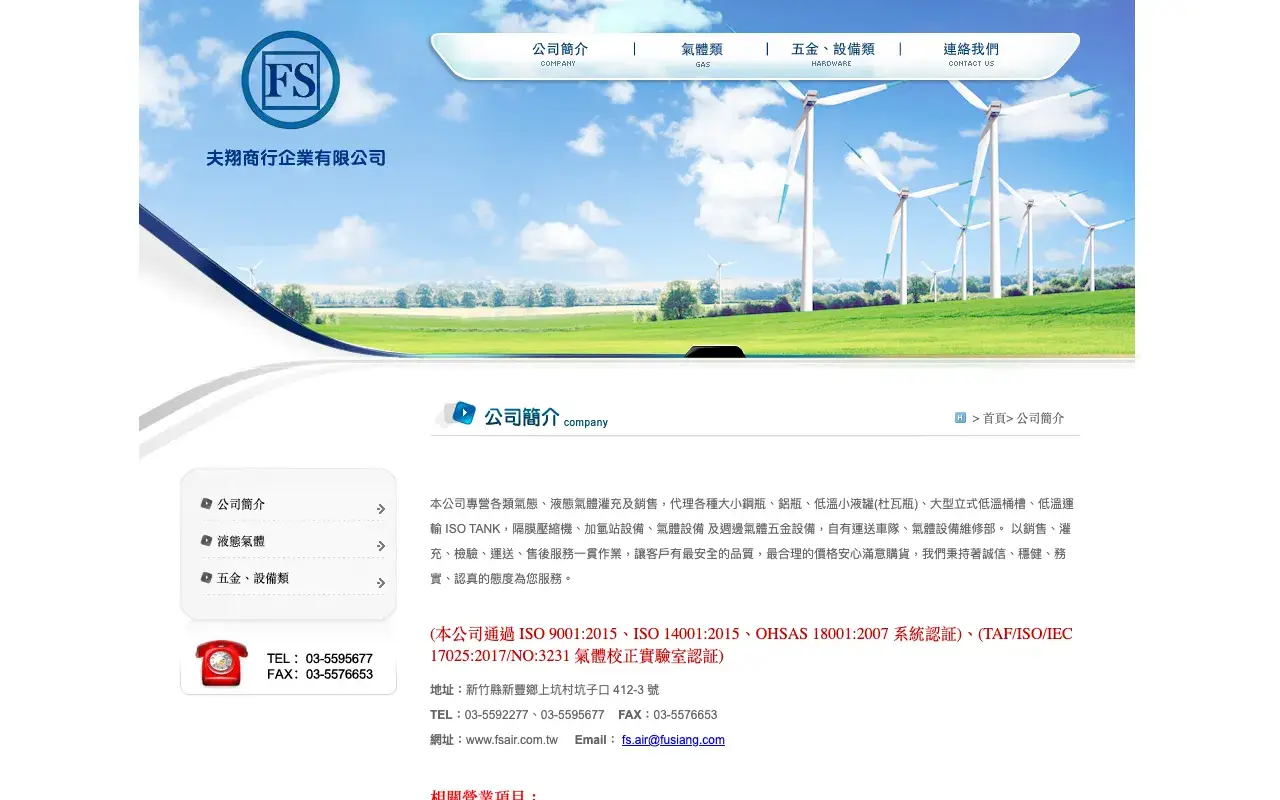
Task: Open 氣體類 GAS in top navigation
Action: coord(702,54)
